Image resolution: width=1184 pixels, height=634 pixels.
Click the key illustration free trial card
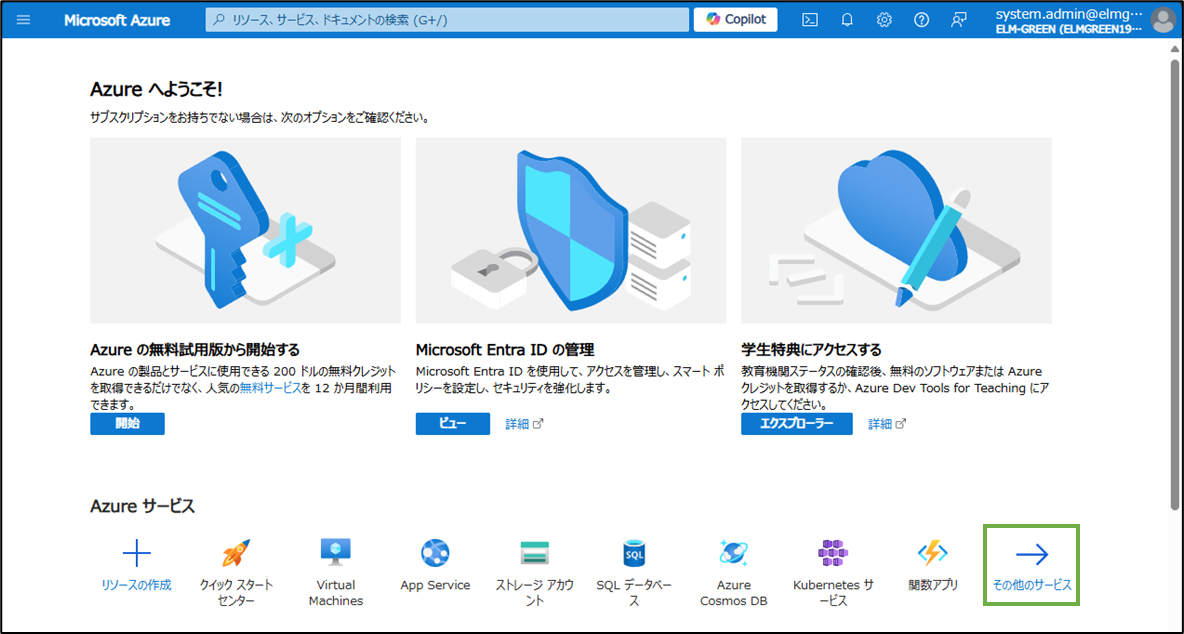[245, 230]
